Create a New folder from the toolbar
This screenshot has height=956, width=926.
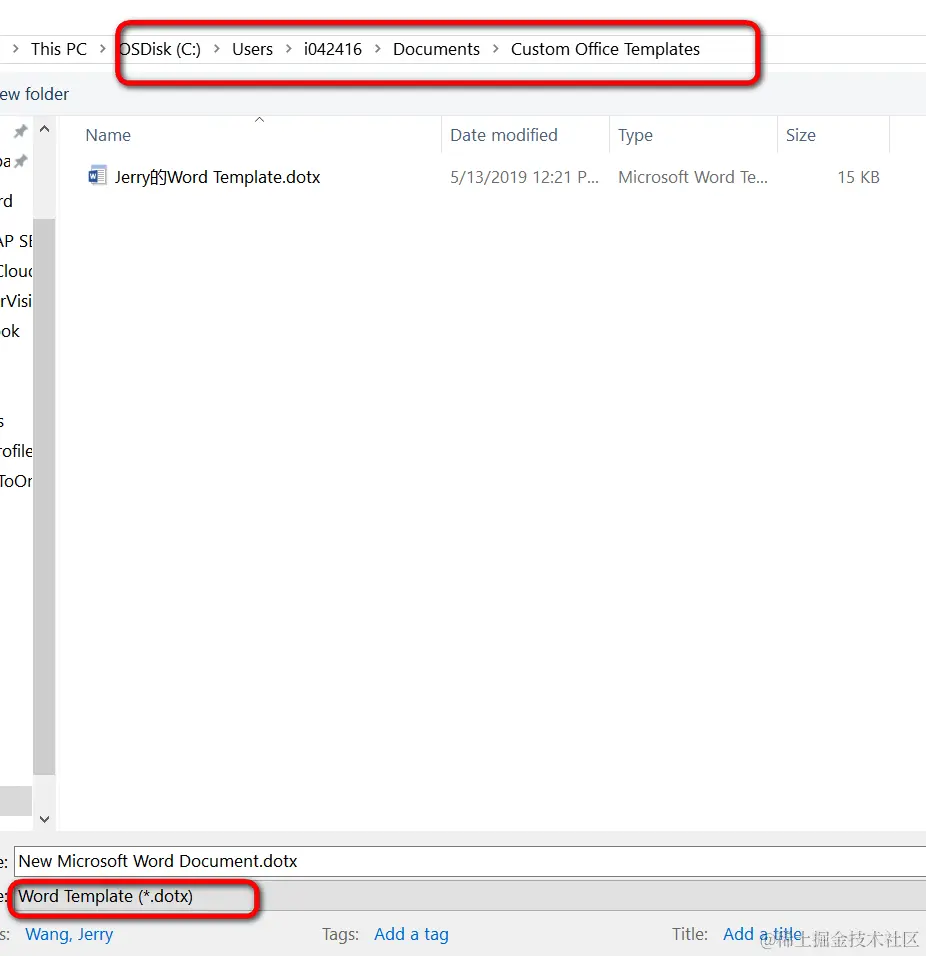point(34,94)
